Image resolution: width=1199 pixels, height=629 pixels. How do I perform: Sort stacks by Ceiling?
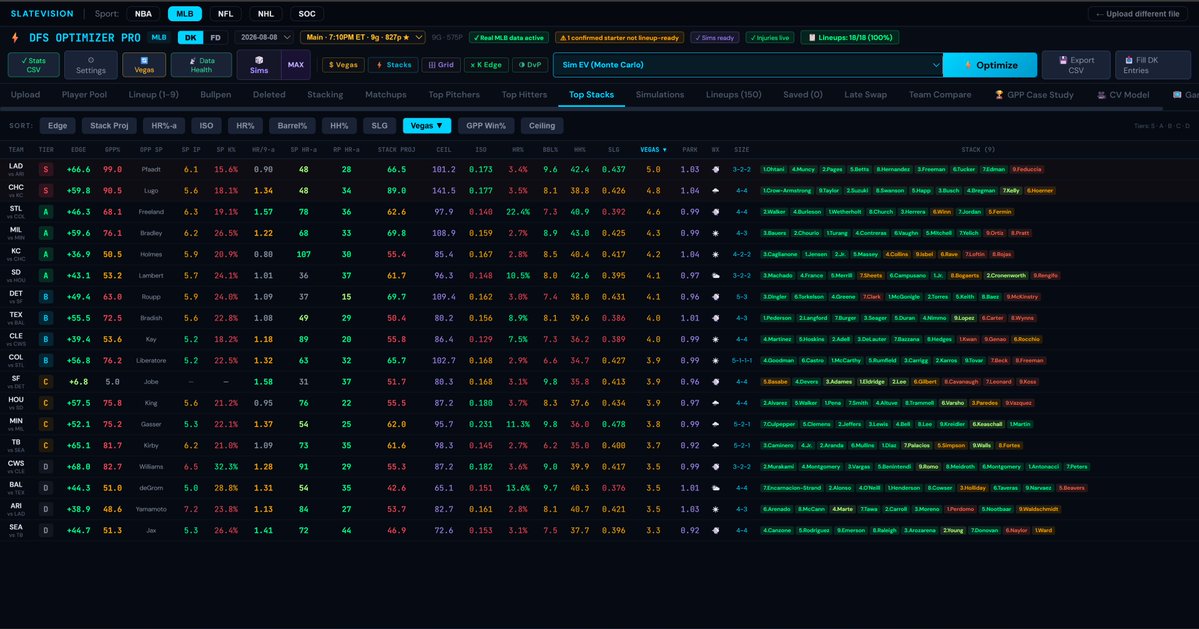coord(542,125)
